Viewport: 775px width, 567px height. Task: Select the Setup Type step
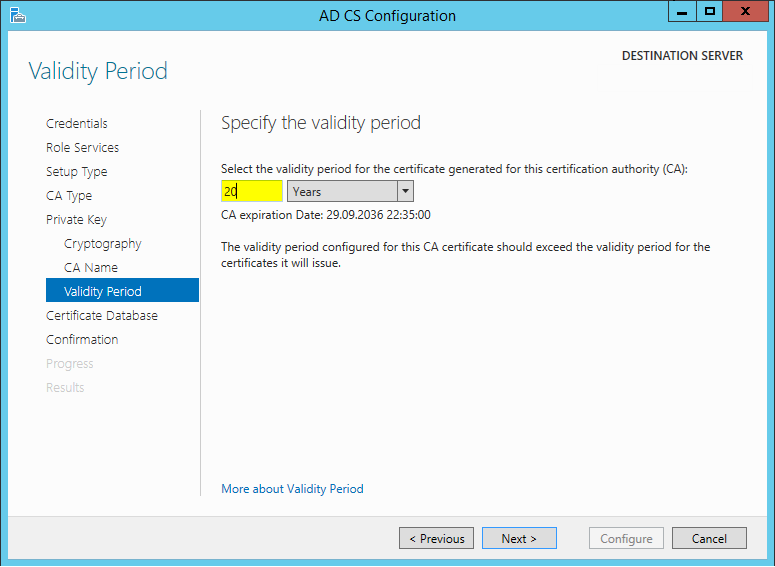click(77, 172)
